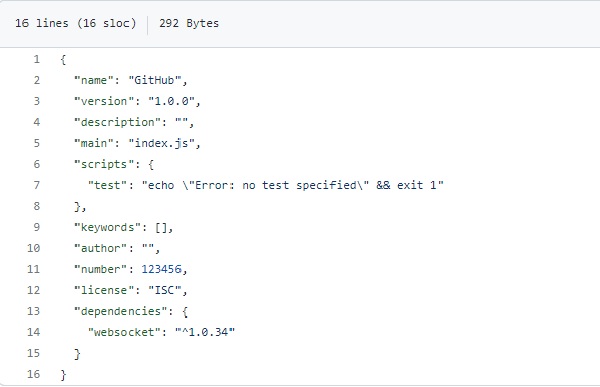This screenshot has height=387, width=600.
Task: Click the echo test command string
Action: click(292, 186)
